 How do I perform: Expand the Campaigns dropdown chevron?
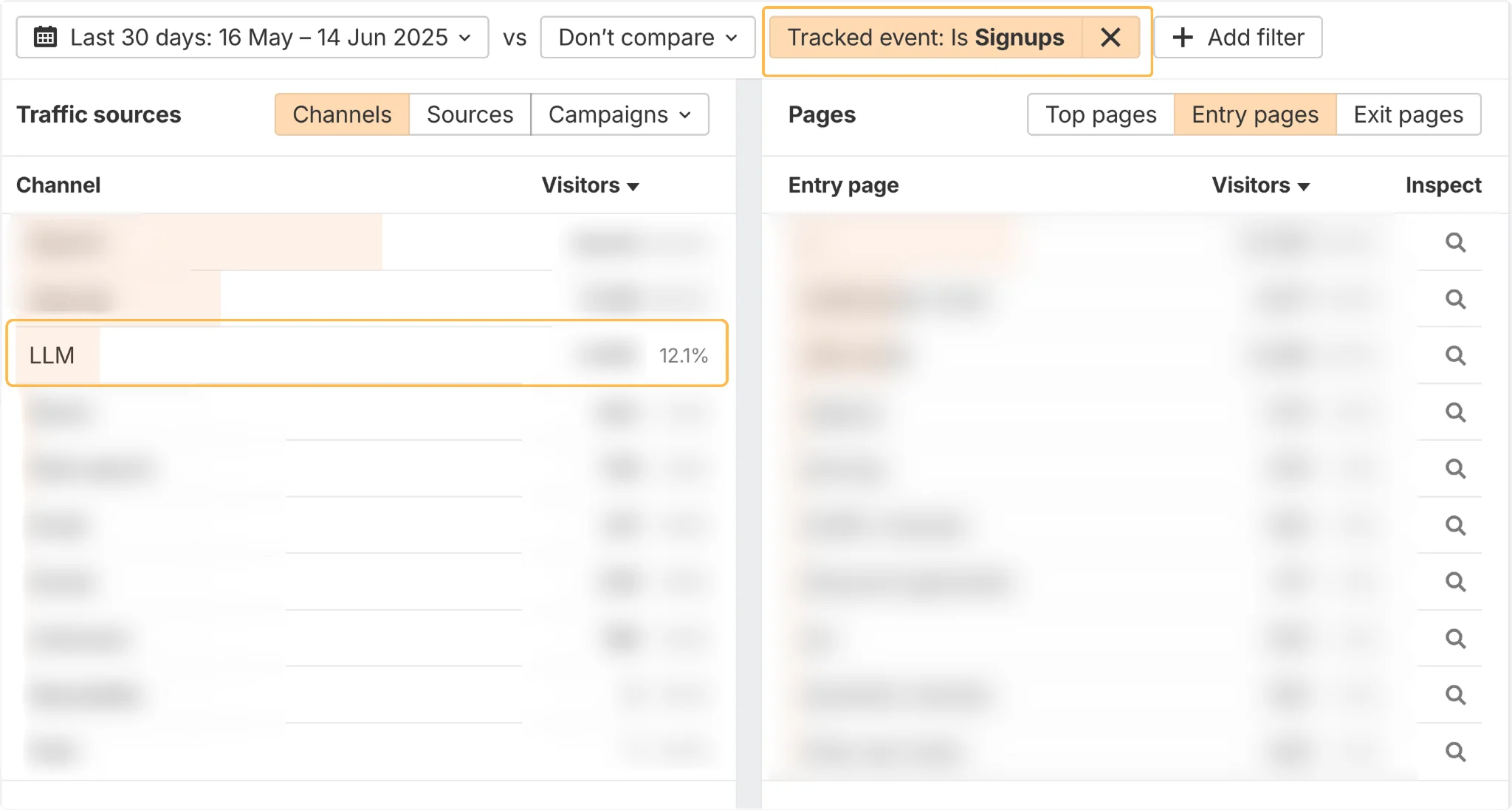[687, 114]
